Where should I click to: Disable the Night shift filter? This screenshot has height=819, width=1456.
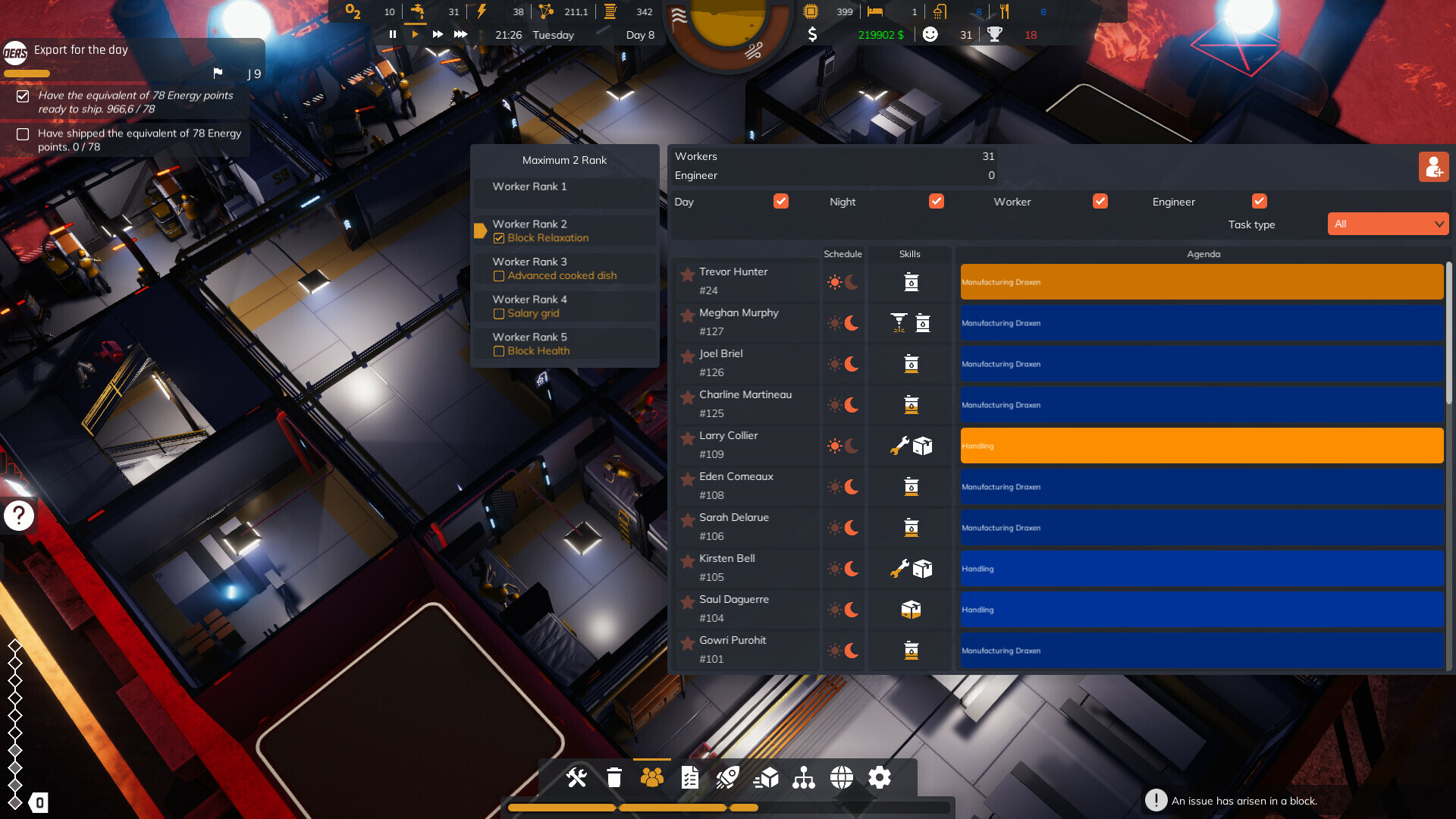pyautogui.click(x=936, y=201)
